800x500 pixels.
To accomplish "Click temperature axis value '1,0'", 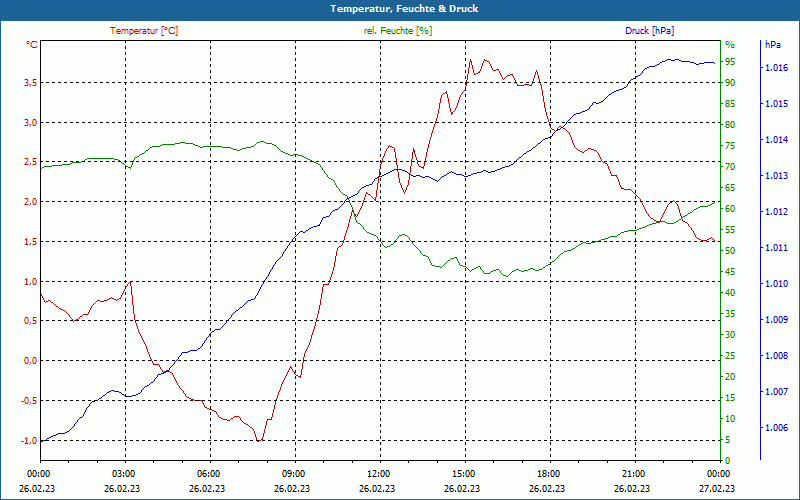I will click(31, 281).
